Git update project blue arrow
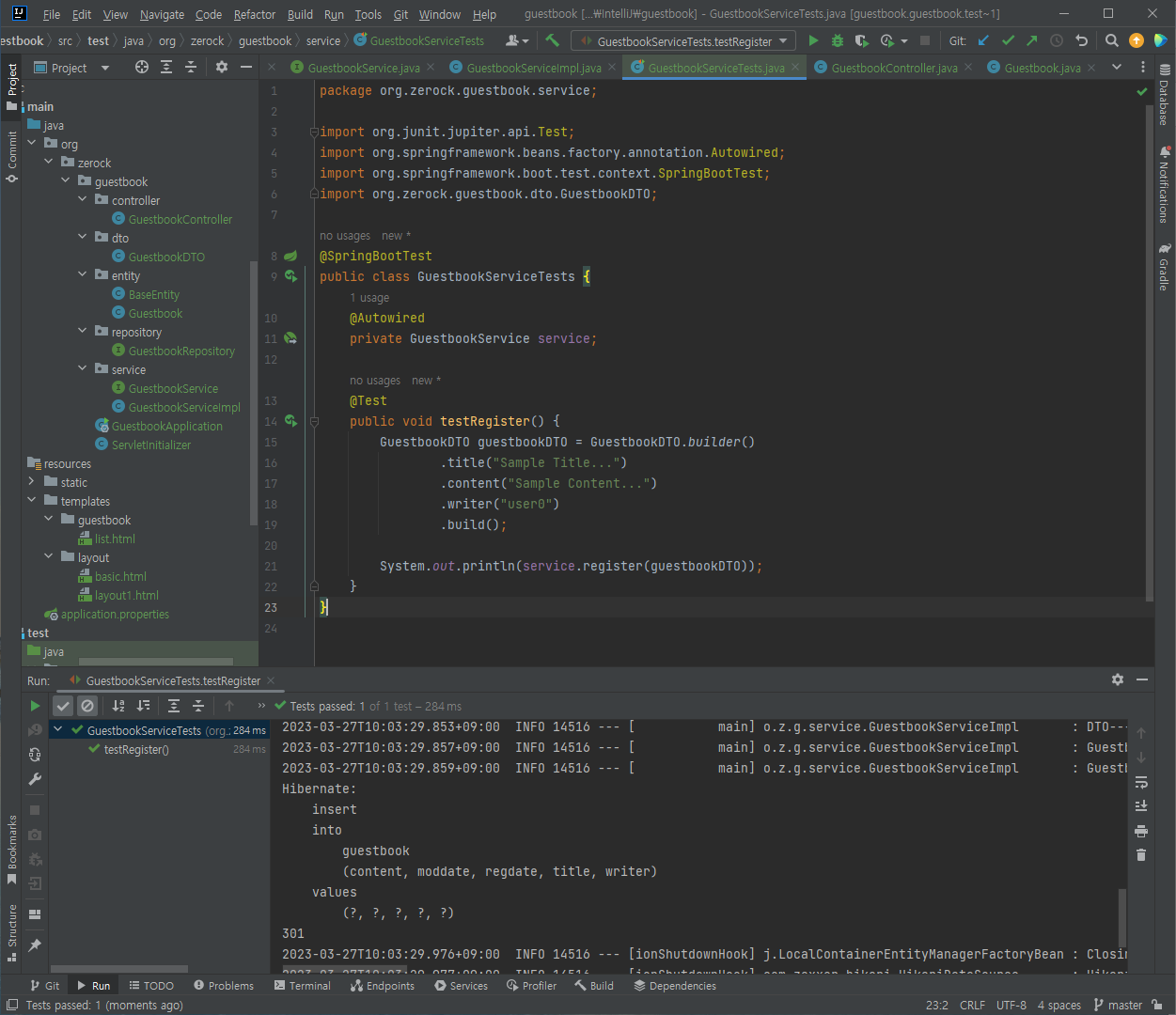Image resolution: width=1176 pixels, height=1015 pixels. click(x=983, y=40)
